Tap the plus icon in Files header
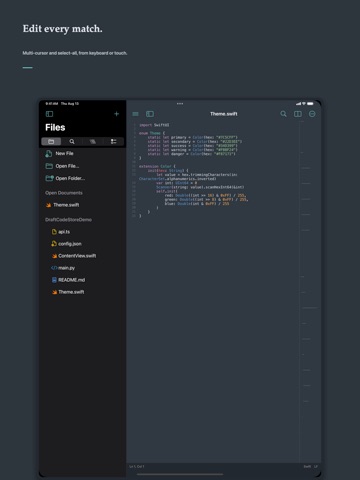This screenshot has height=480, width=360. [x=116, y=114]
